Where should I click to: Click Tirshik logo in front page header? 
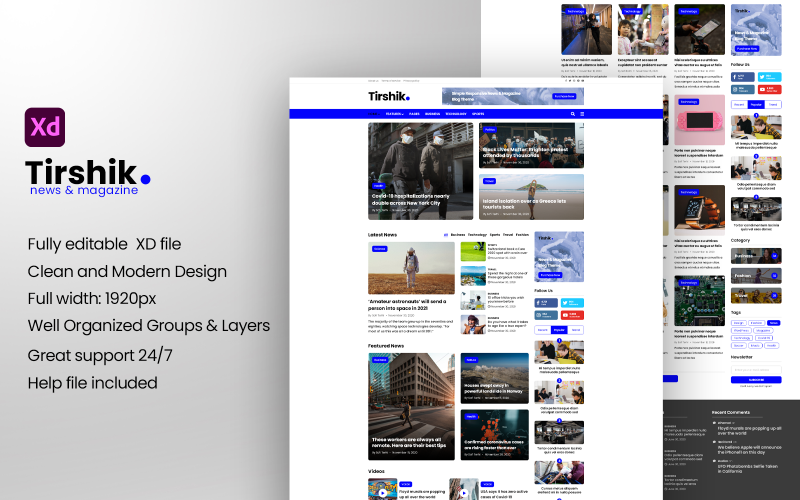388,96
